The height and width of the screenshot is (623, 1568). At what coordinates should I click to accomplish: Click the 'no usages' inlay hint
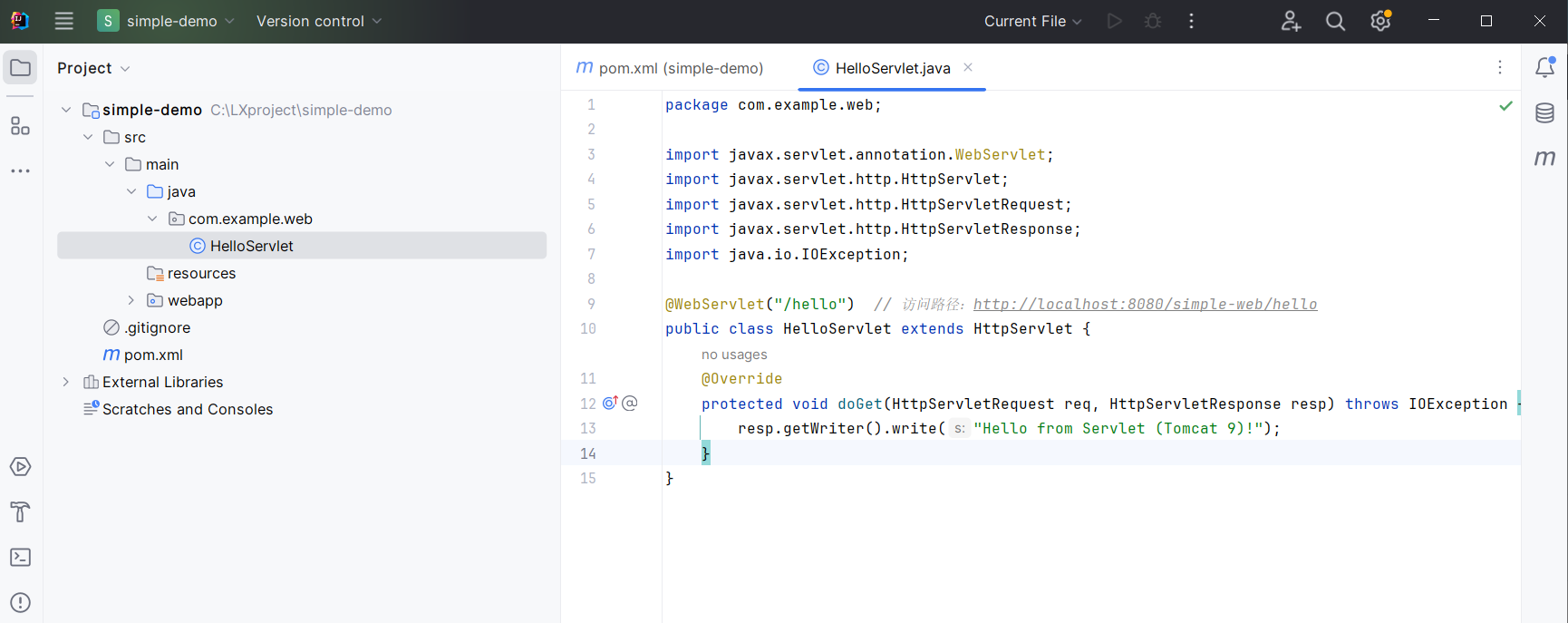coord(734,355)
